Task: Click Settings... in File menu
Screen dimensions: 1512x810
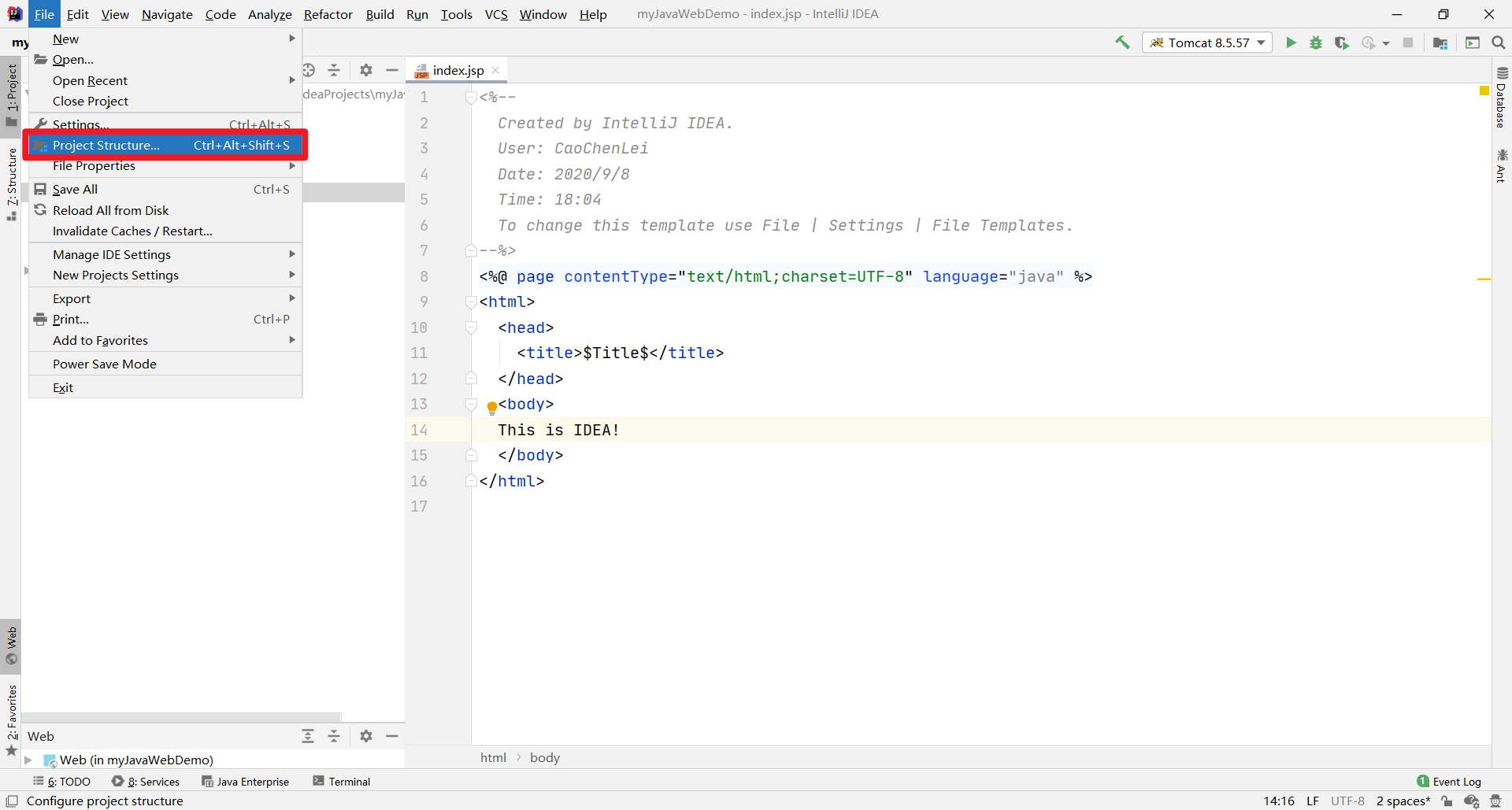Action: pyautogui.click(x=165, y=124)
